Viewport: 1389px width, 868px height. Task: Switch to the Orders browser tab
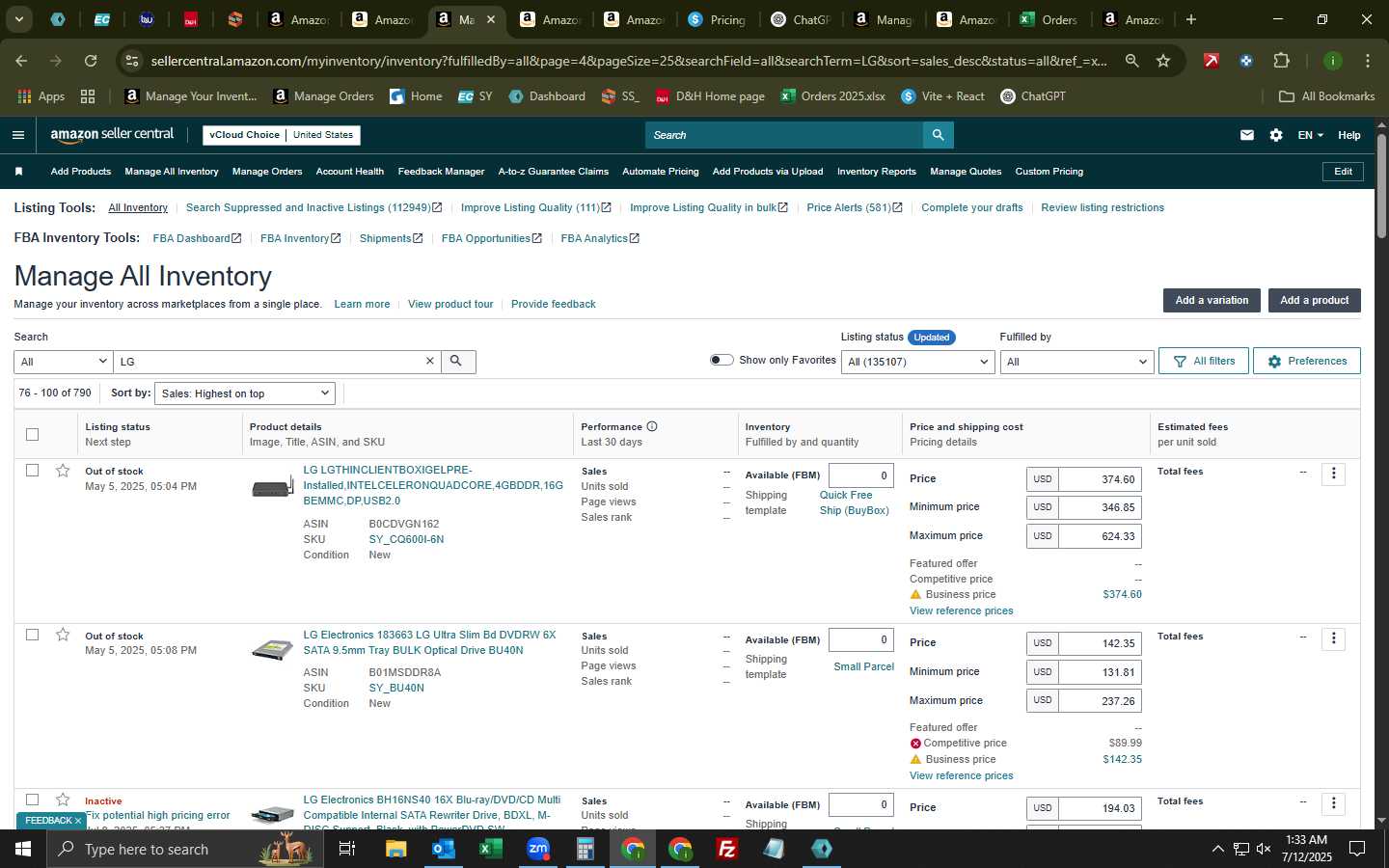[1049, 19]
